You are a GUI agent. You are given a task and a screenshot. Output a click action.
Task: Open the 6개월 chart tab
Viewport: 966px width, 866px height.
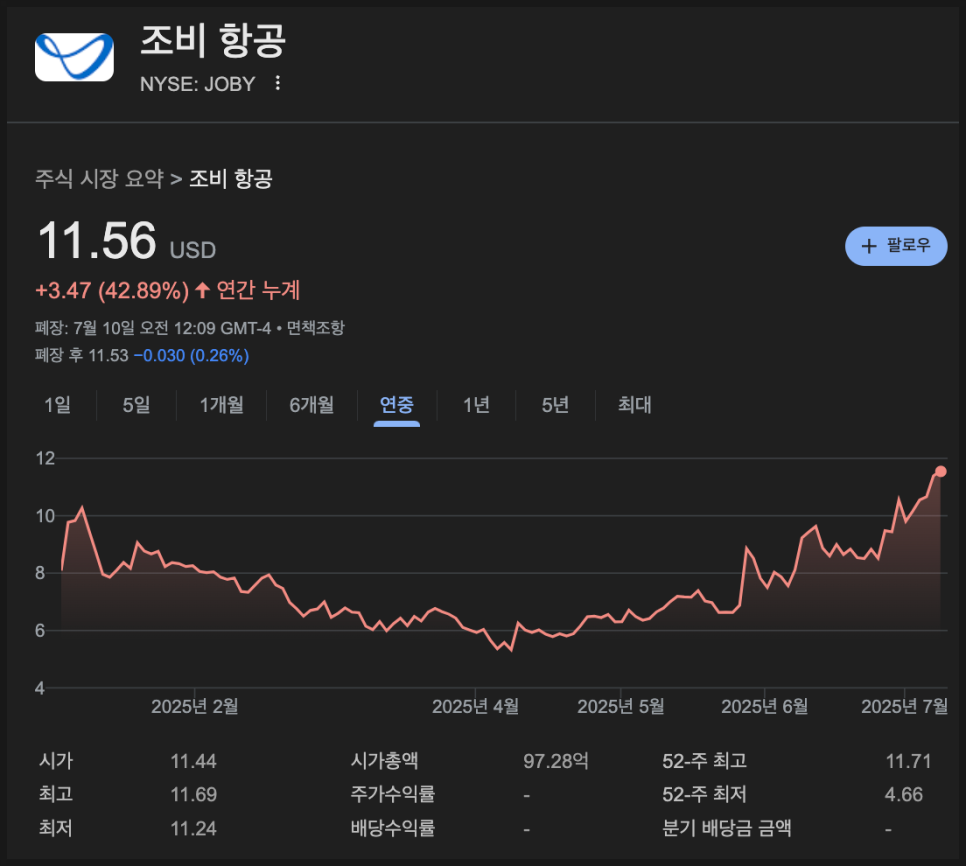310,405
